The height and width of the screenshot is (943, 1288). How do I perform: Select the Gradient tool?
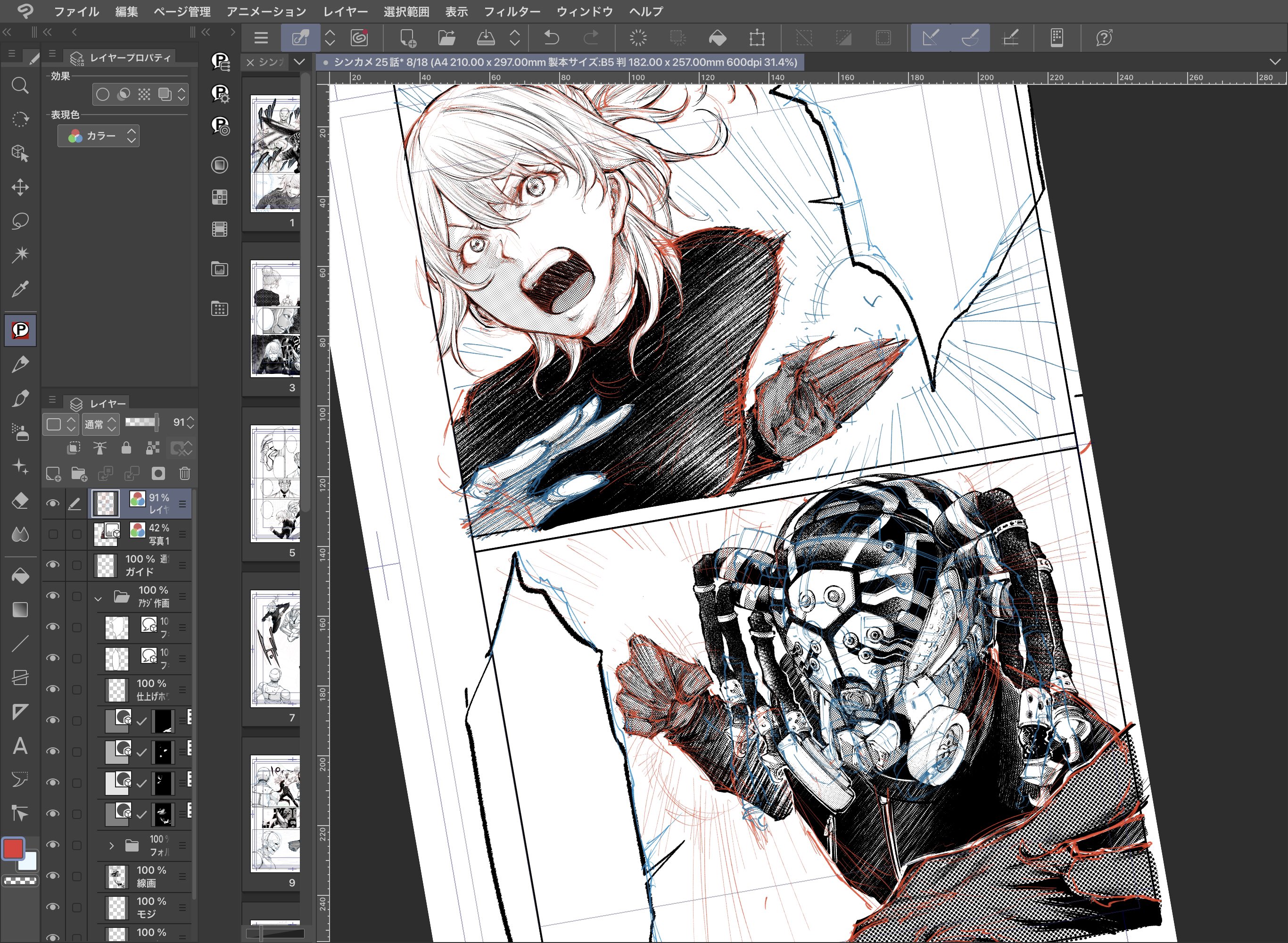coord(20,610)
